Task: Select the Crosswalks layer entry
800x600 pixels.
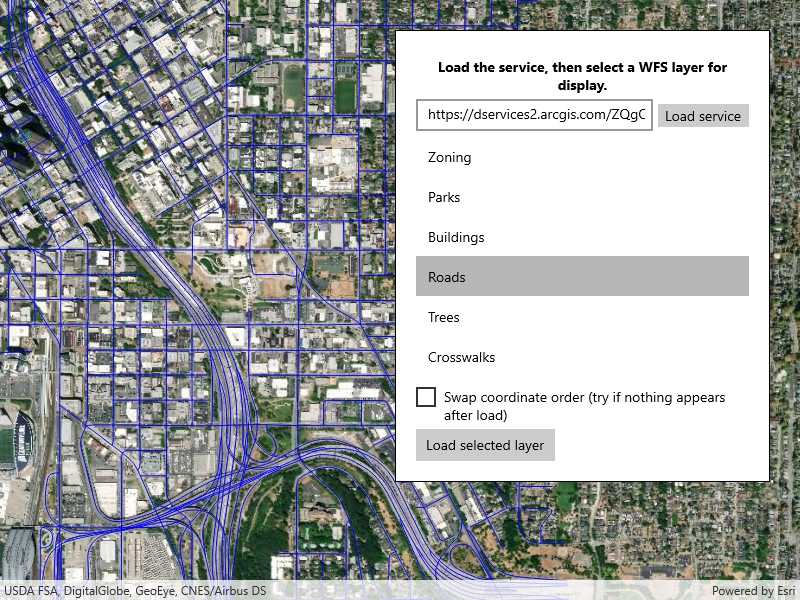Action: tap(582, 357)
